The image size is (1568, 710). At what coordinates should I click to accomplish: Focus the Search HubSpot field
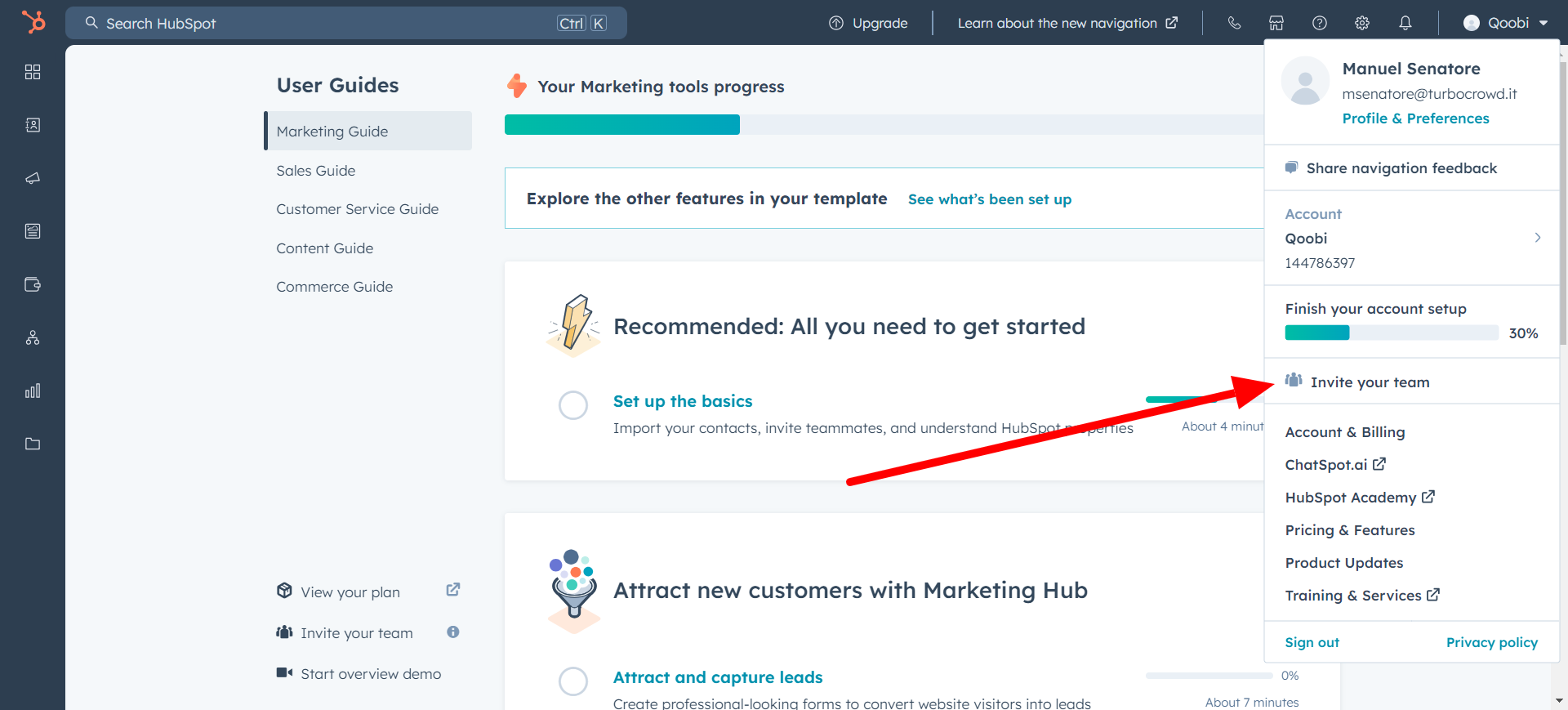coord(346,23)
